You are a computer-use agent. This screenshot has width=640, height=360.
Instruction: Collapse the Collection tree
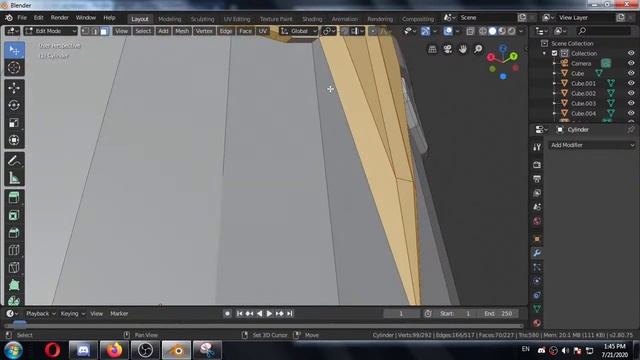pyautogui.click(x=544, y=53)
